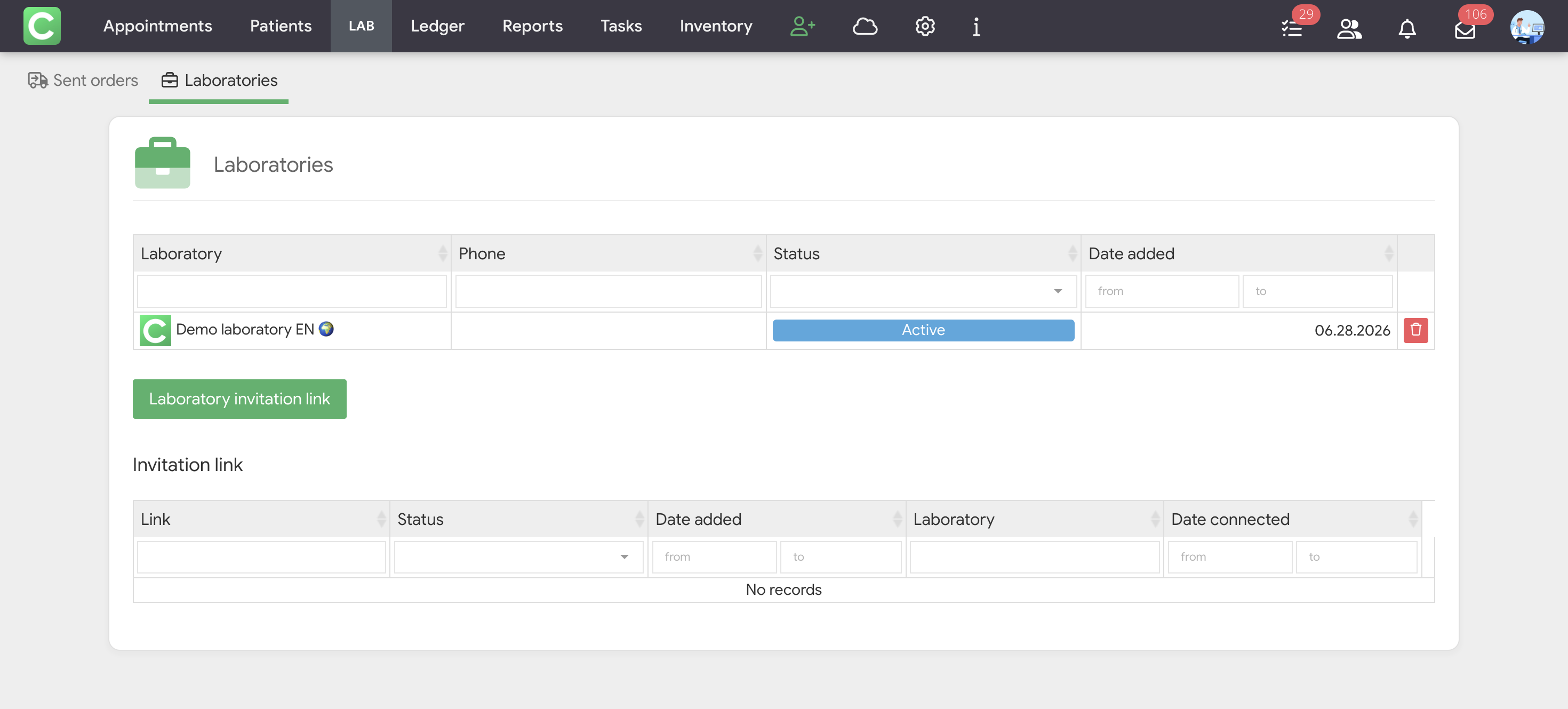Switch to Laboratories tab
This screenshot has height=709, width=1568.
(219, 81)
